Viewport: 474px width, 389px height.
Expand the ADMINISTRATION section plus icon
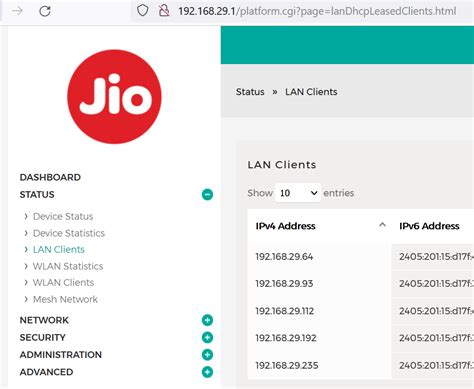[x=207, y=355]
